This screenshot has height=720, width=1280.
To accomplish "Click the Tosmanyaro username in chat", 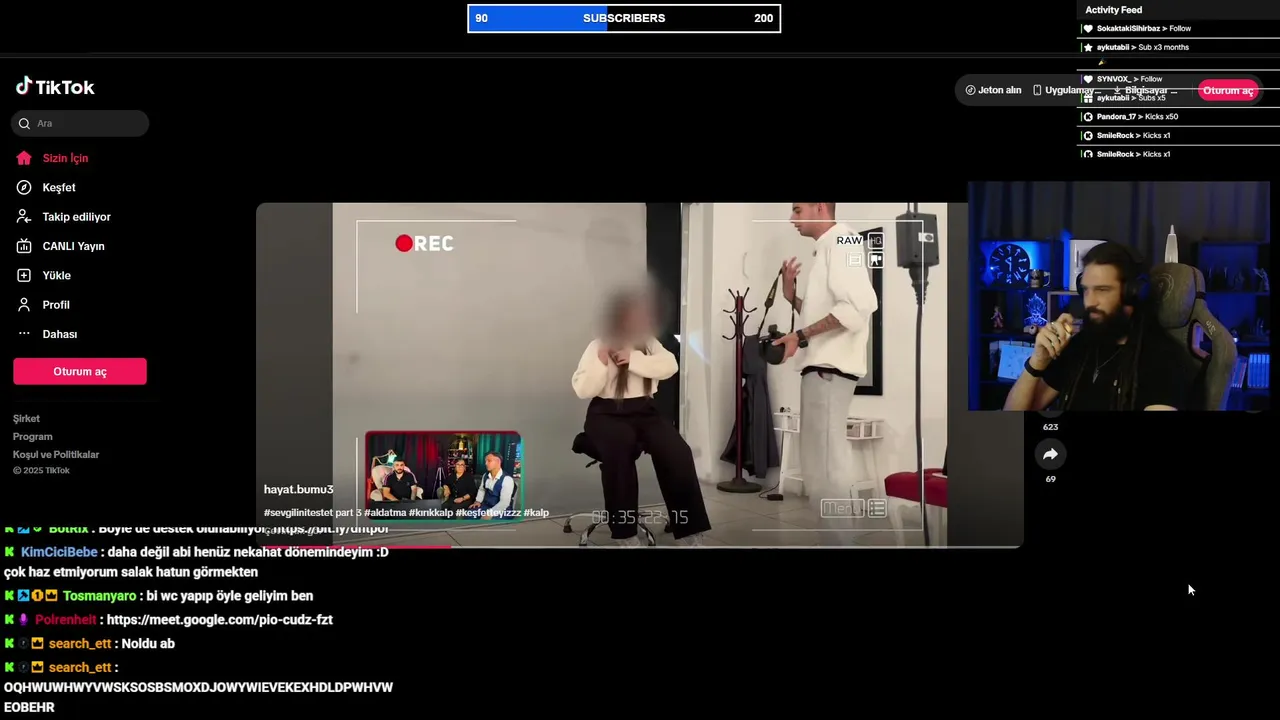I will click(99, 596).
